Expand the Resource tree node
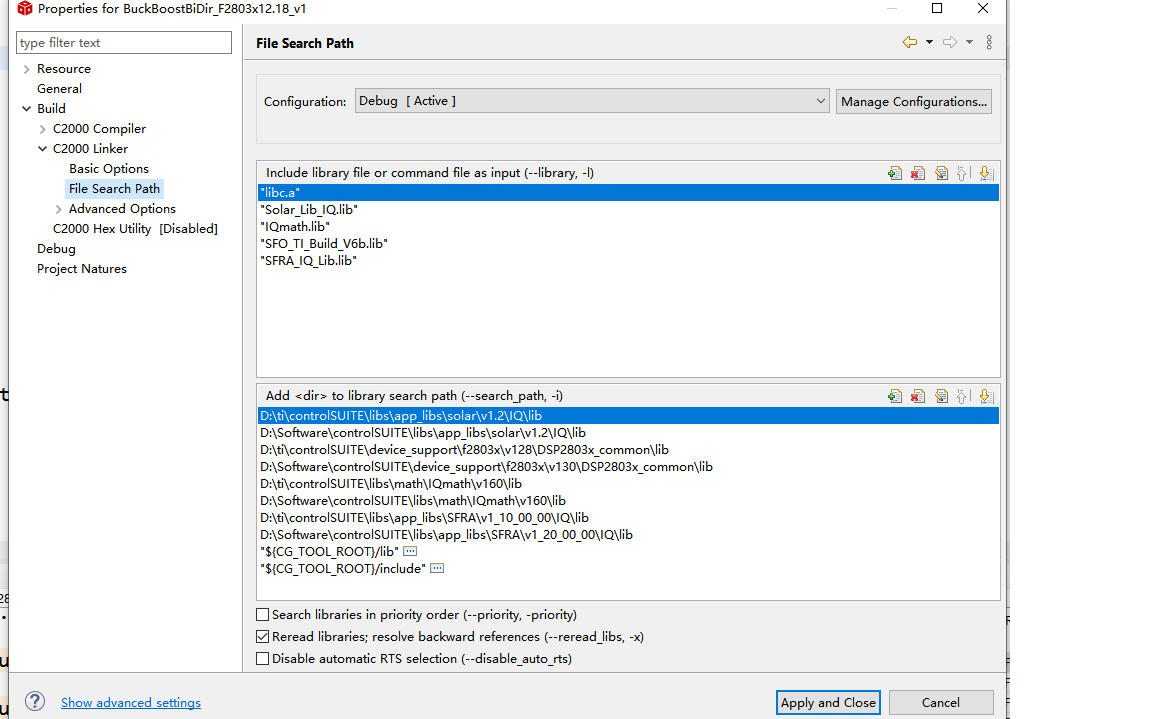 click(26, 69)
